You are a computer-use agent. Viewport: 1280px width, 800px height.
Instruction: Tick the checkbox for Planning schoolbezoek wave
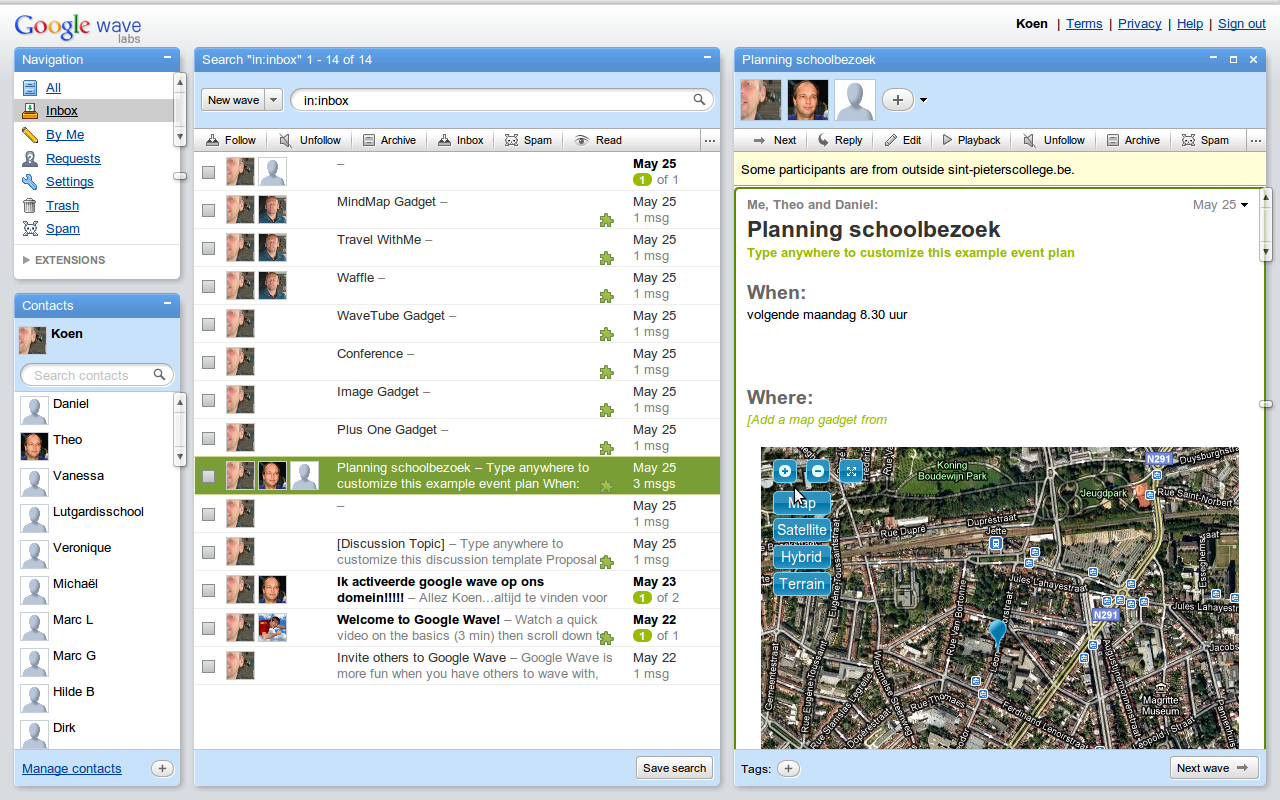[208, 476]
